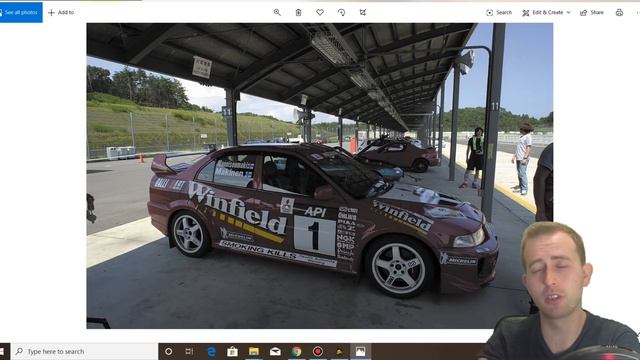Launch Google Chrome from taskbar
The height and width of the screenshot is (360, 640).
coord(297,351)
